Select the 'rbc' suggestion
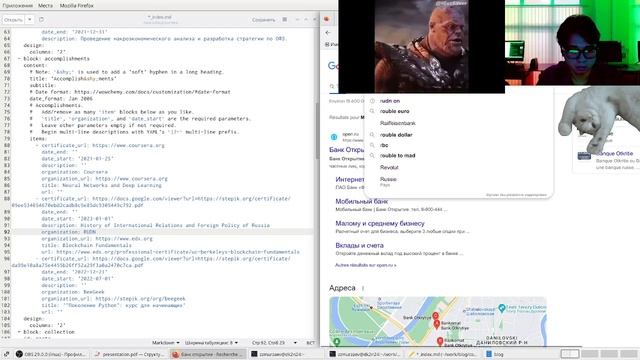640x360 pixels. [384, 145]
